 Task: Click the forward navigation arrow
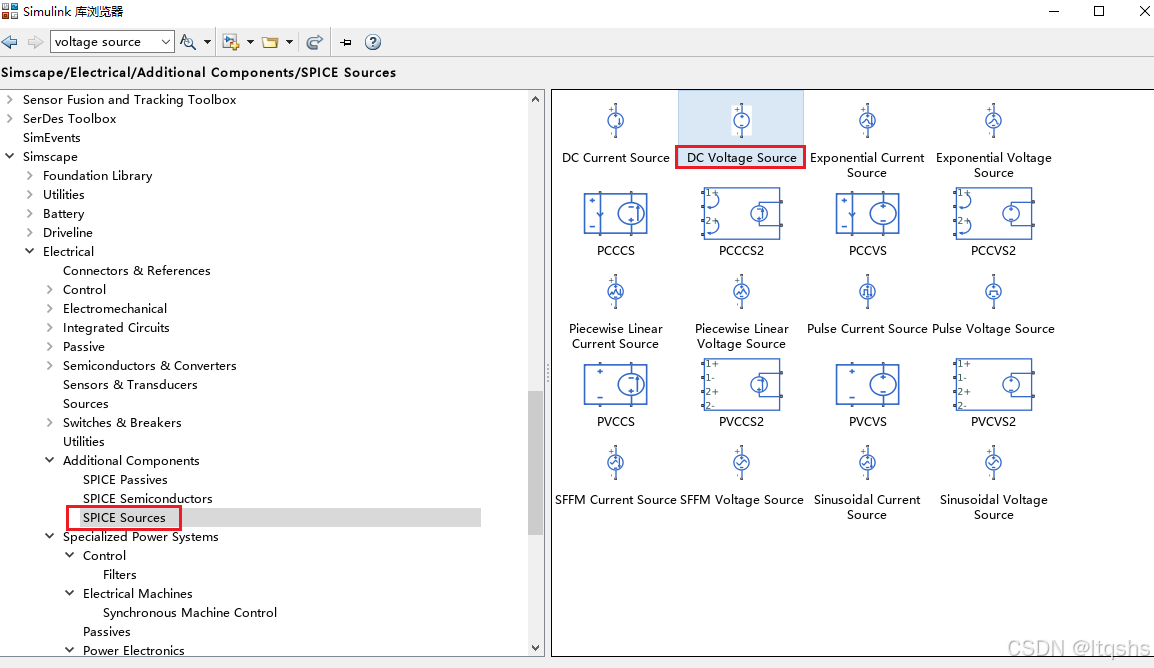35,42
